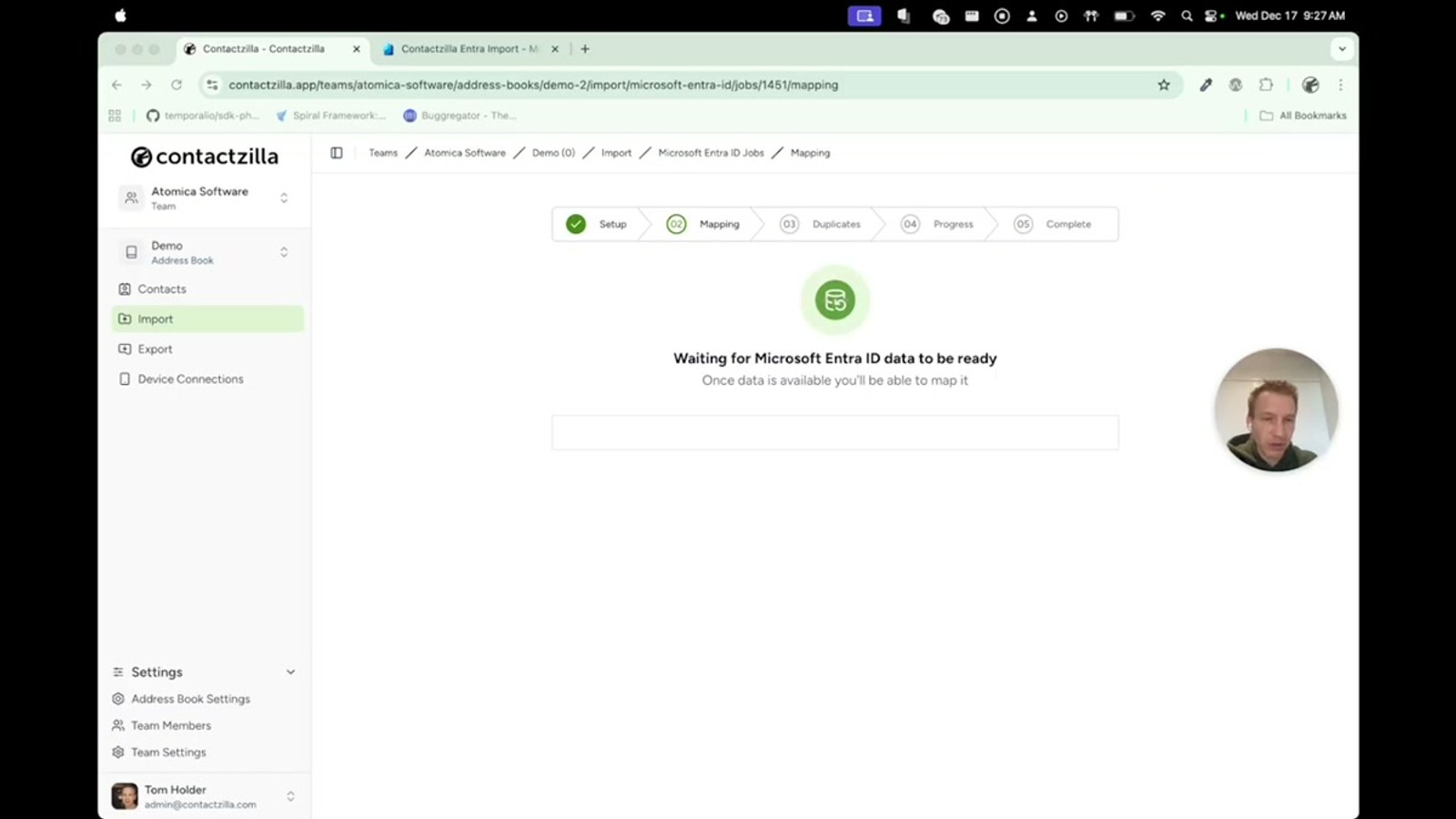Reload the current page

177,85
